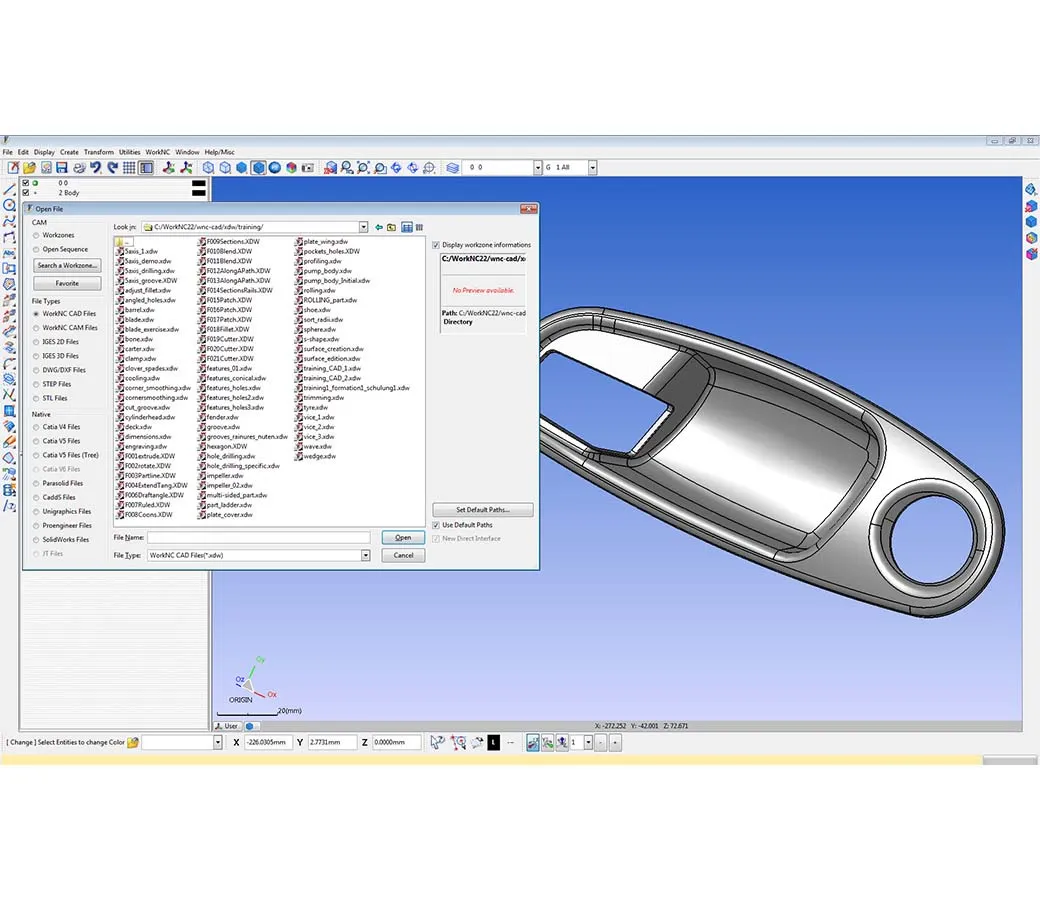Select the Workzones radio button

36,235
